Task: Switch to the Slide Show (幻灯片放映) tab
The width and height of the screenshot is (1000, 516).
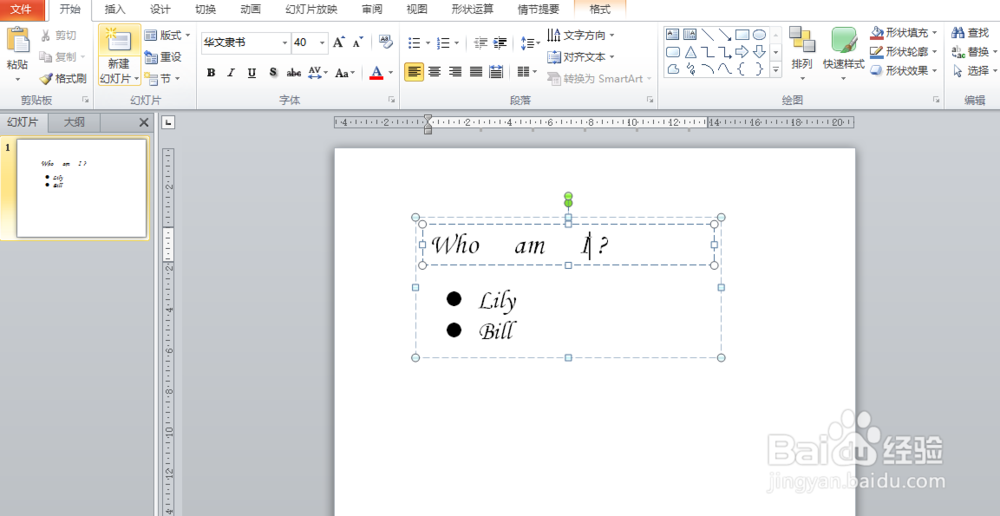Action: point(311,9)
